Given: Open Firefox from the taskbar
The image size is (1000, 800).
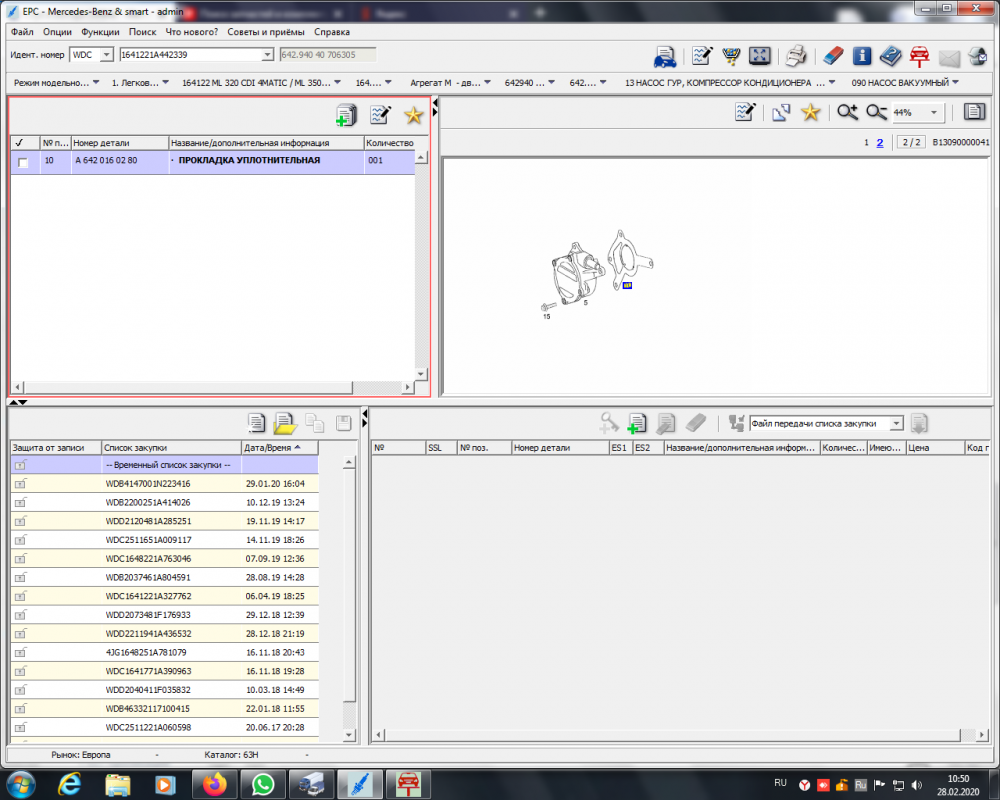Looking at the screenshot, I should [215, 784].
